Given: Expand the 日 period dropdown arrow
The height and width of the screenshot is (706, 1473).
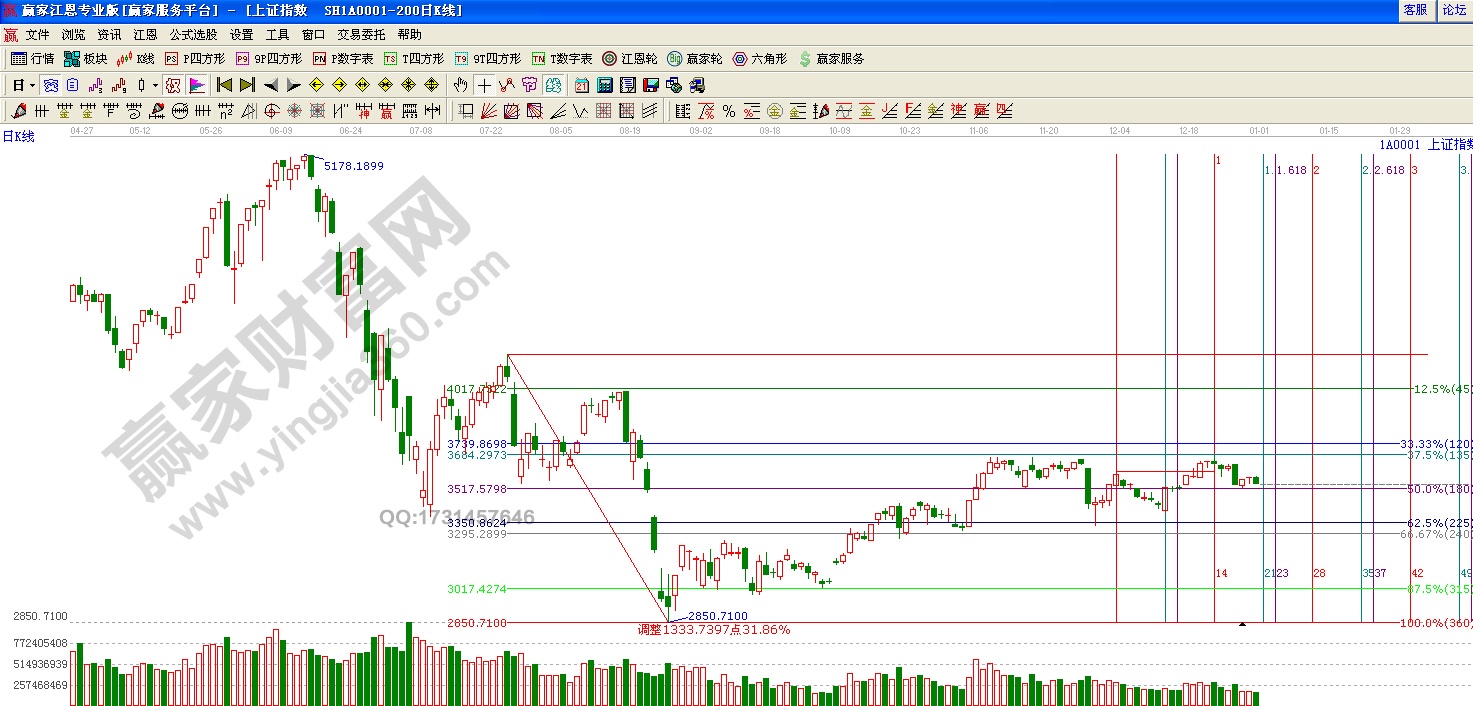Looking at the screenshot, I should [32, 85].
